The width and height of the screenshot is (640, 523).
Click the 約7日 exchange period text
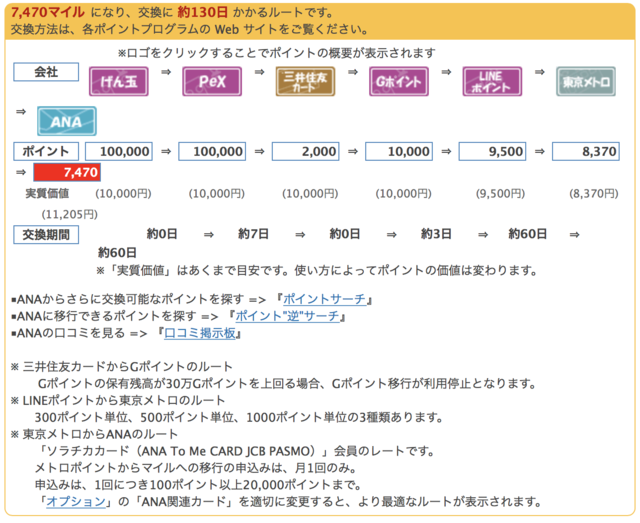click(x=253, y=234)
